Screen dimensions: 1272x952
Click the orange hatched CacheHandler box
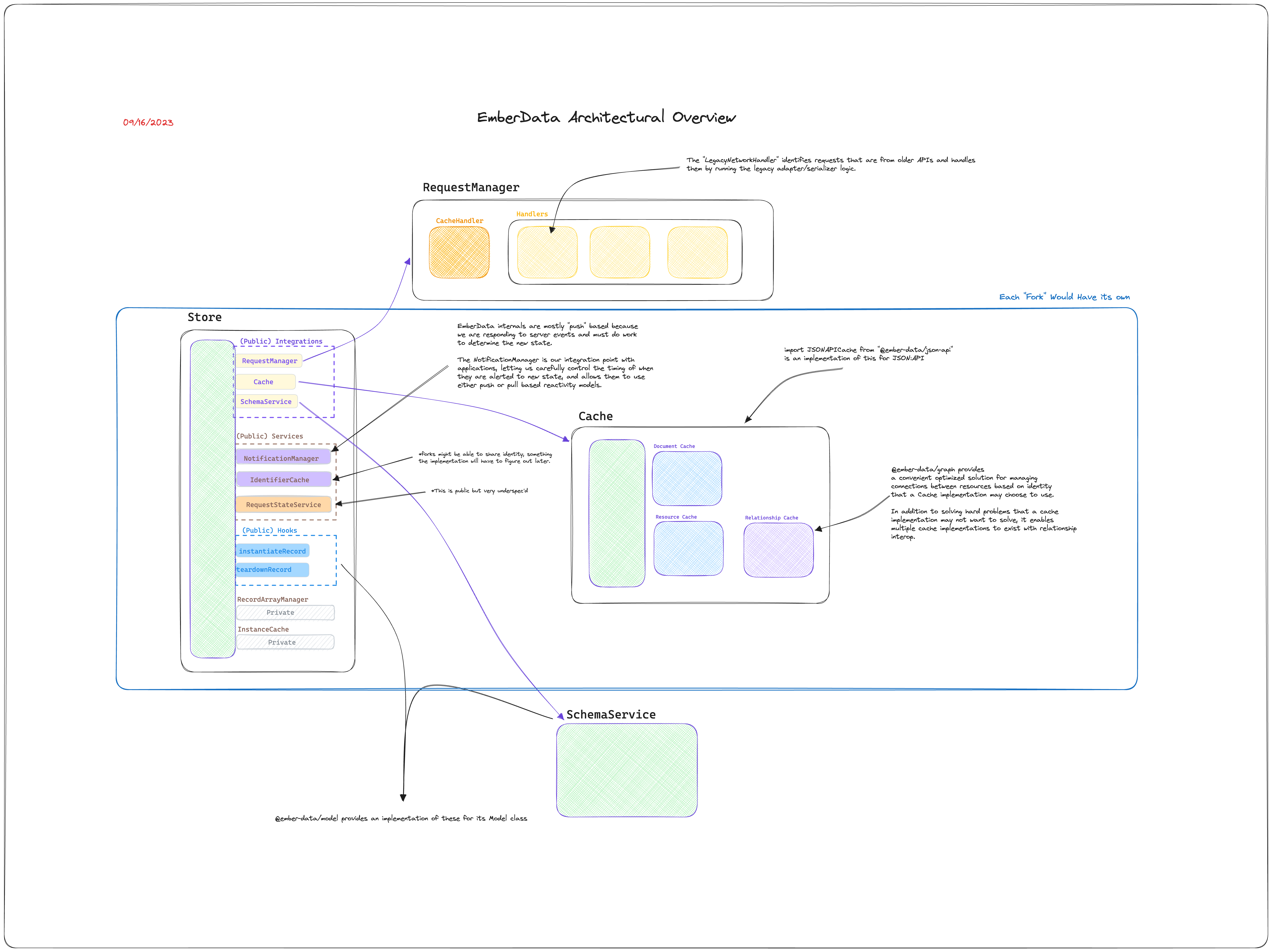click(x=459, y=252)
